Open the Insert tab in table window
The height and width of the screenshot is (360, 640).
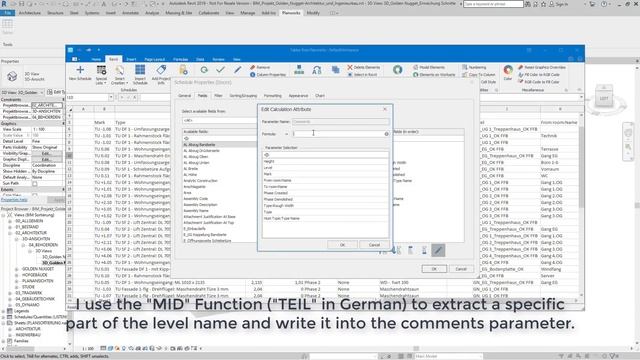[x=131, y=59]
